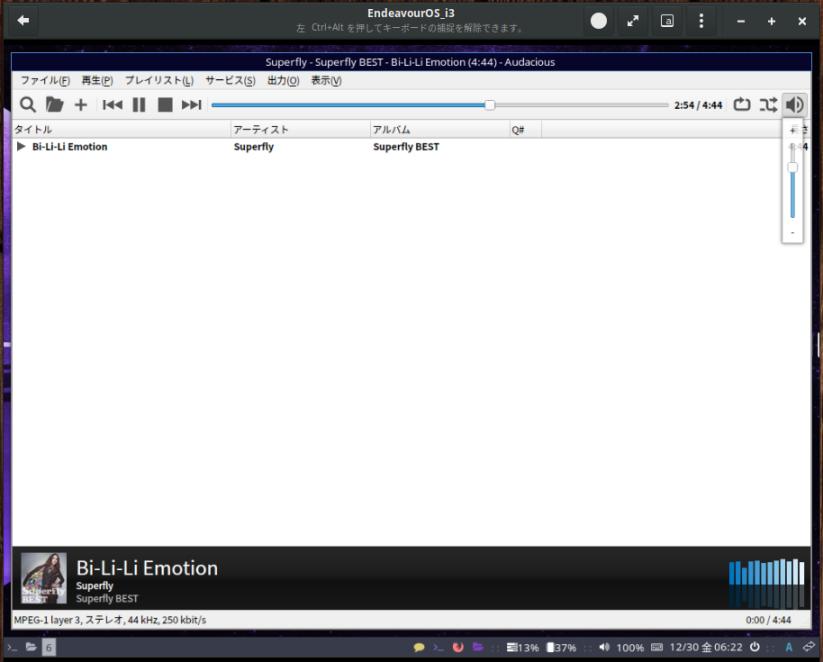Open the サービス(S) menu
Viewport: 823px width, 662px height.
[230, 80]
